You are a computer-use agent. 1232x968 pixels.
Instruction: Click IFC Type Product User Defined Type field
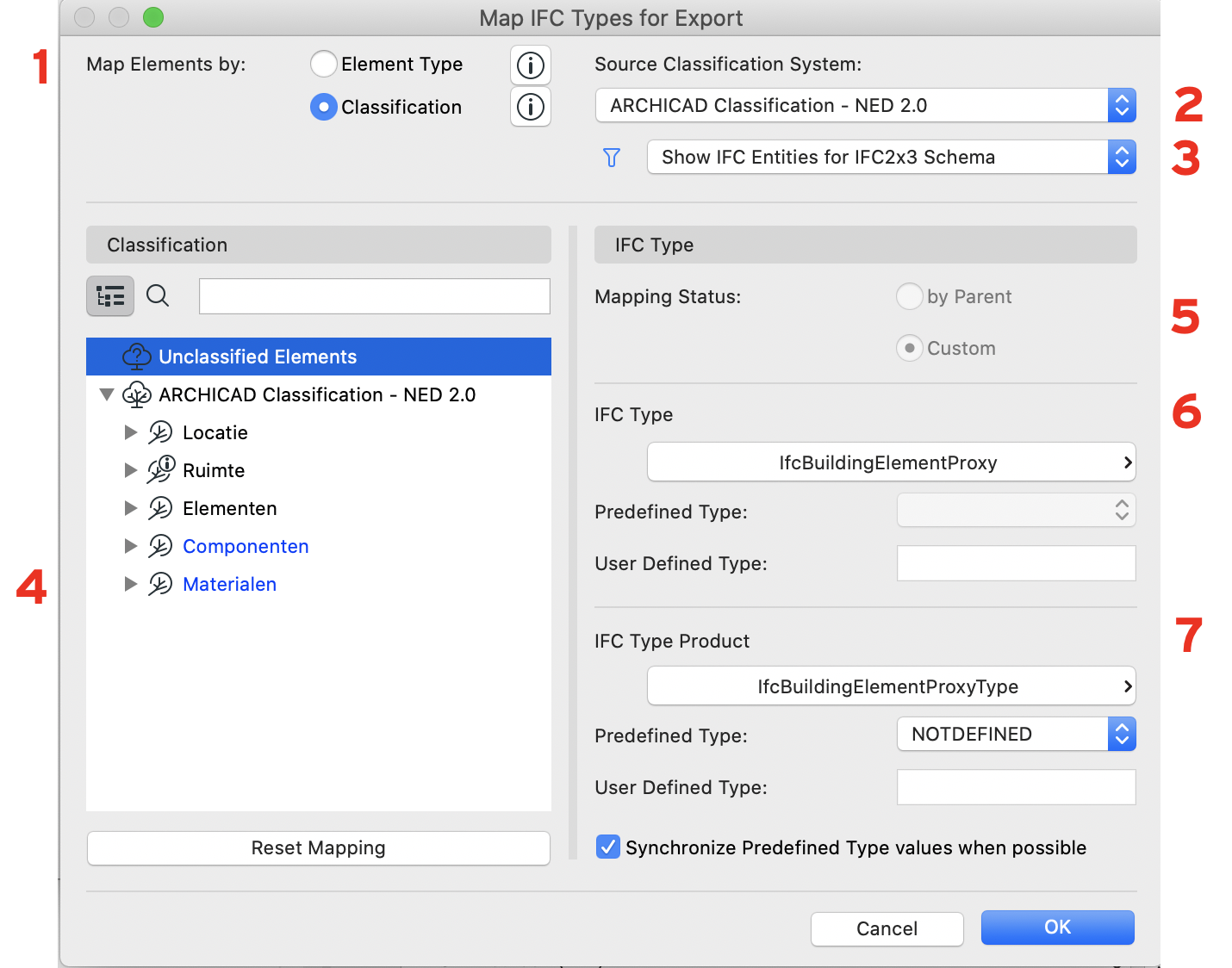tap(1017, 787)
